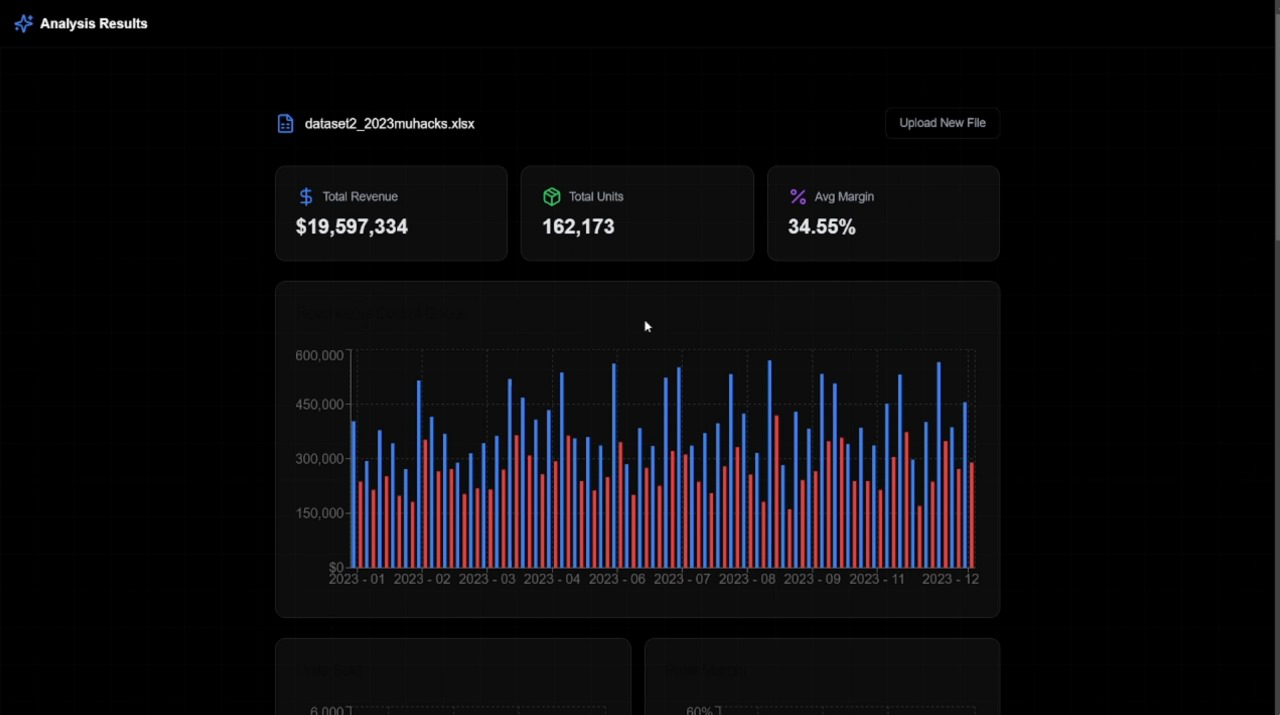The width and height of the screenshot is (1280, 715).
Task: Click the Total Units label
Action: click(596, 197)
